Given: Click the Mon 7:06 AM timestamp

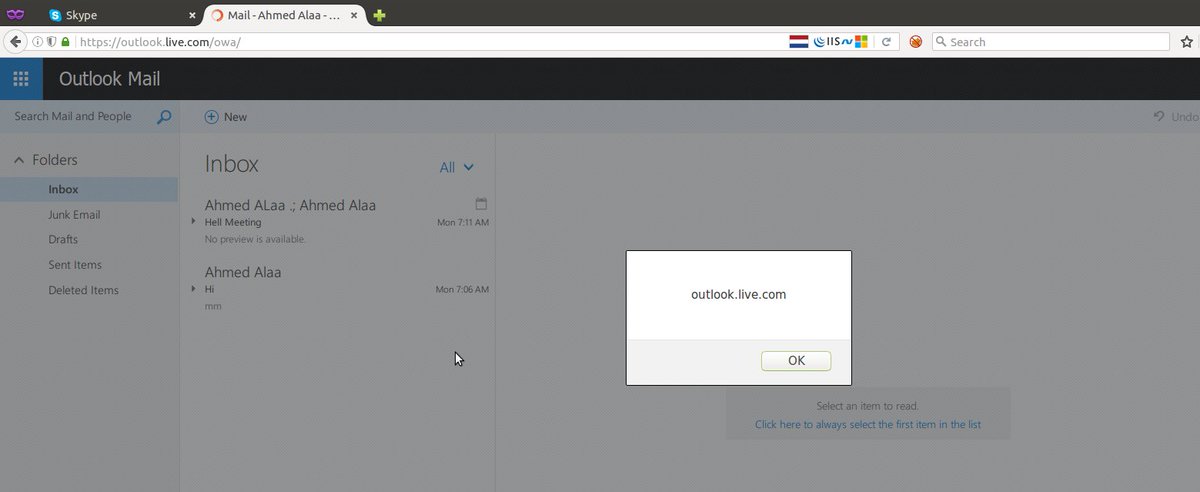Looking at the screenshot, I should (463, 289).
